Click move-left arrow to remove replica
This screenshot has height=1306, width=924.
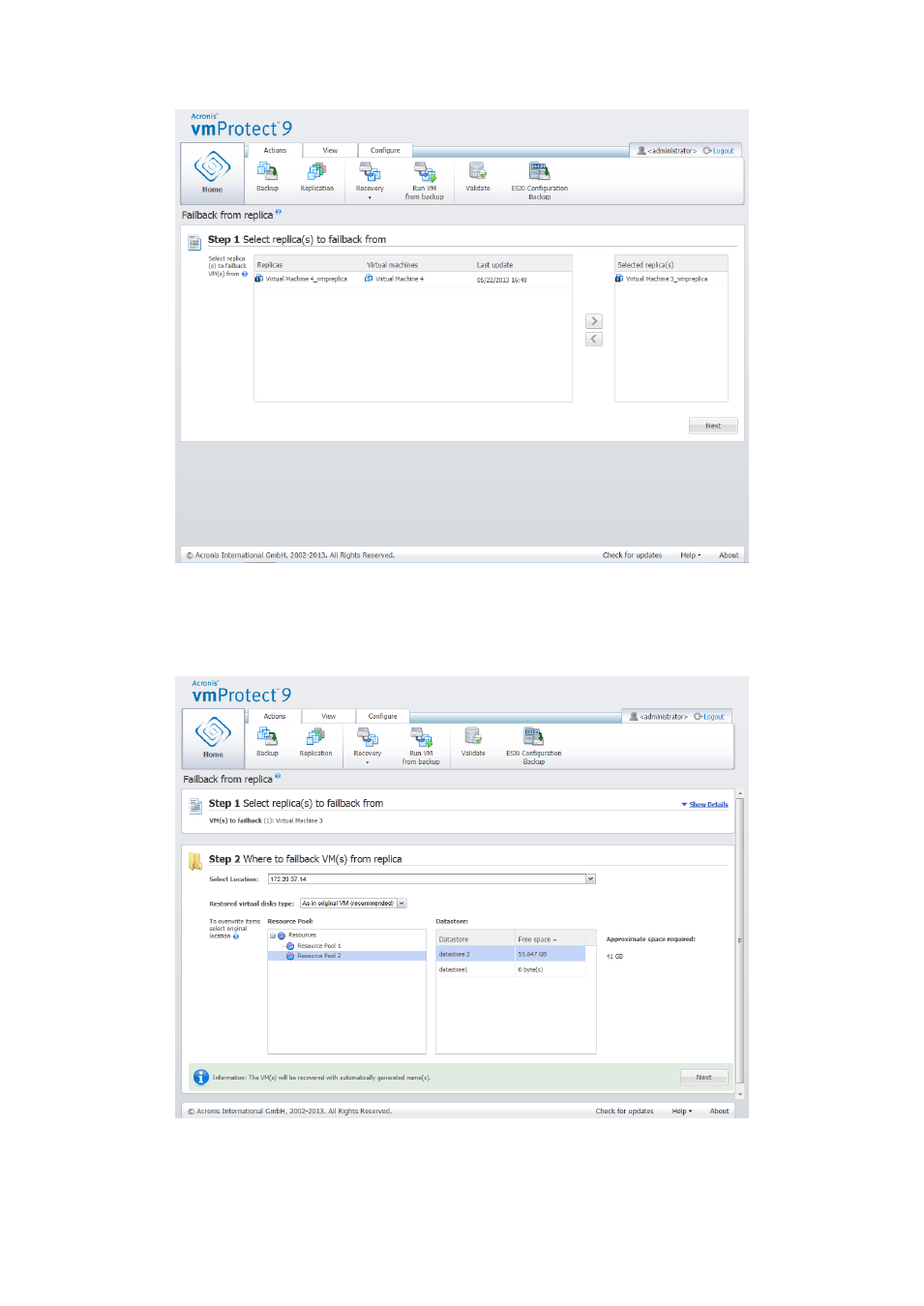click(594, 340)
